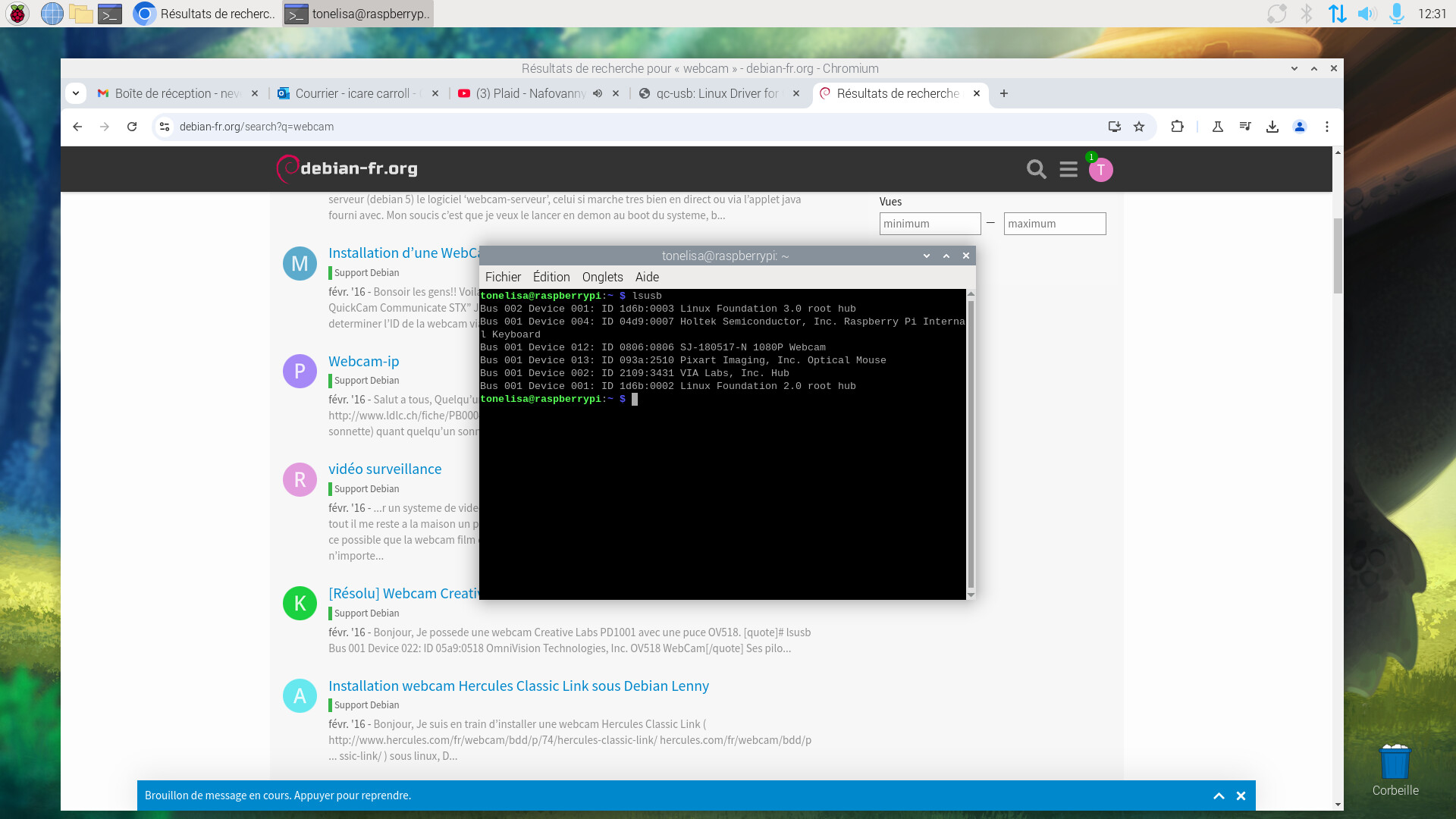Open the file manager folder icon
The image size is (1456, 819).
tap(80, 14)
